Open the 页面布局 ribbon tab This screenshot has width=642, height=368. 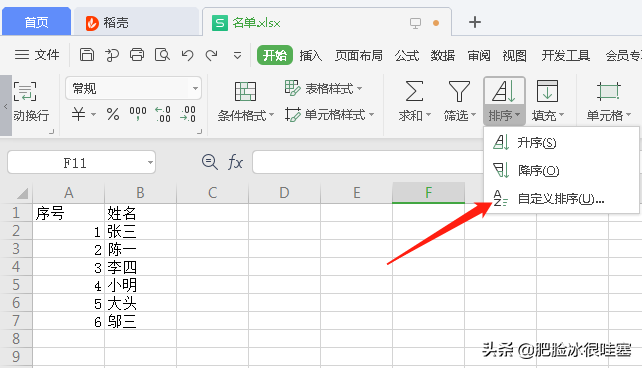click(359, 55)
